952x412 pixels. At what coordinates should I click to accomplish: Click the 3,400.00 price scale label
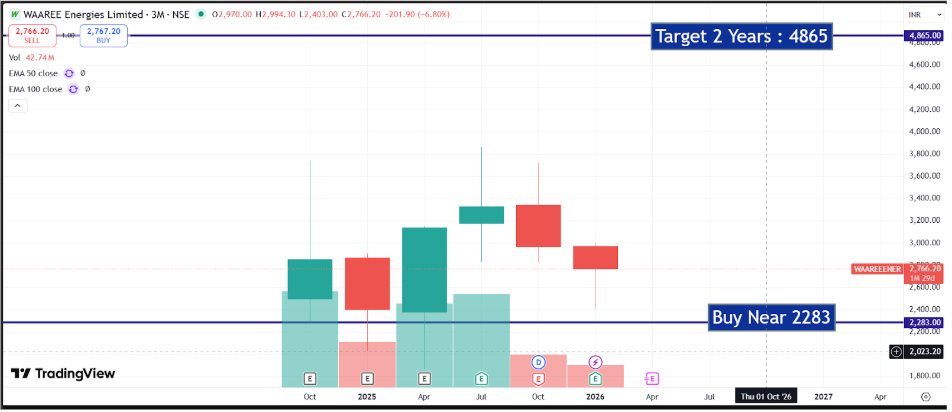click(x=926, y=198)
